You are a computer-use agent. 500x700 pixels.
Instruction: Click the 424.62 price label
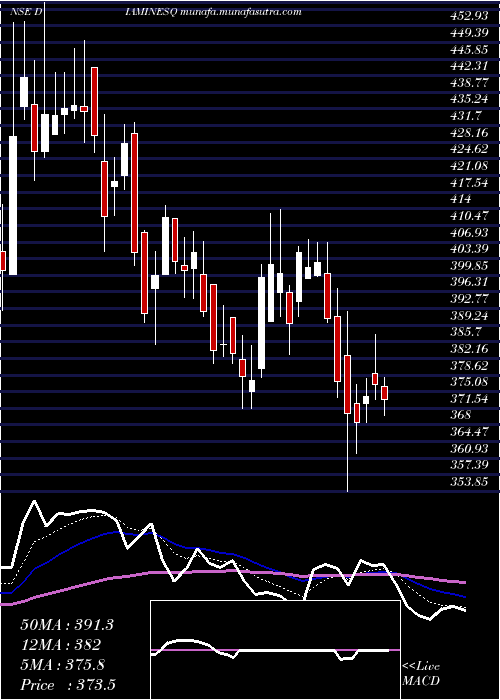469,150
